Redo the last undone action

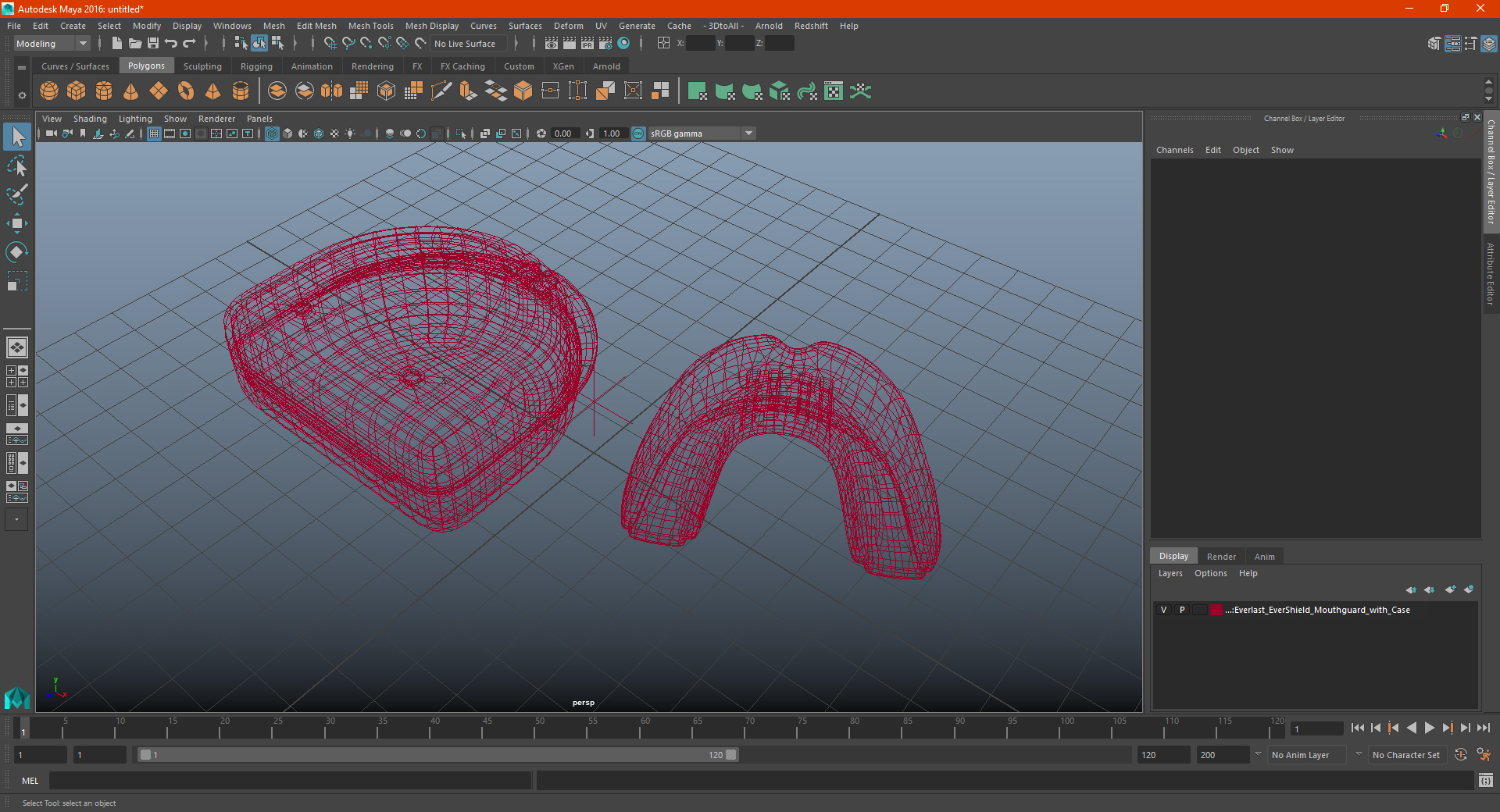(189, 44)
